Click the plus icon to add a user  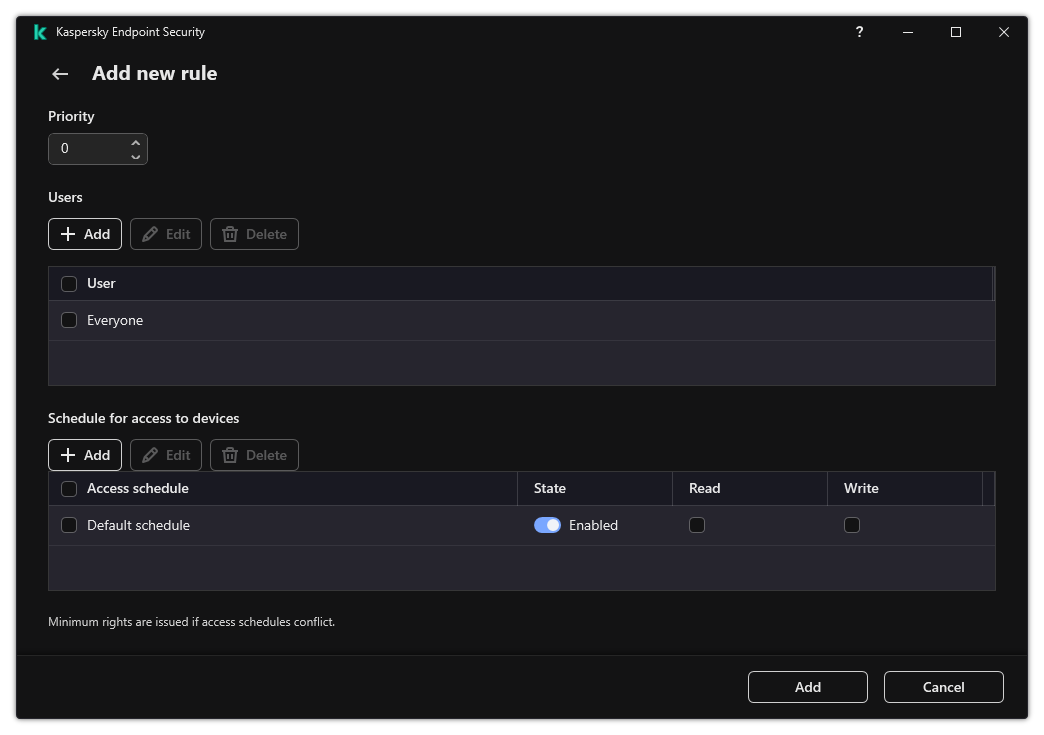click(x=69, y=233)
